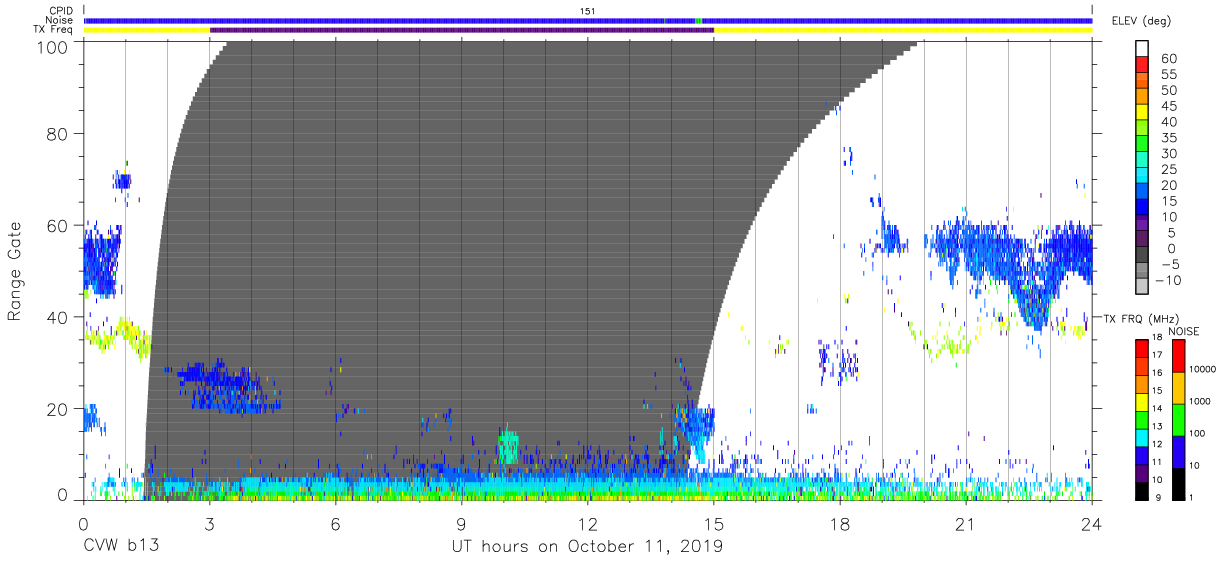This screenshot has height=567, width=1228.
Task: Pick the yellow swatch of the ELEV colorbar
Action: pos(1142,114)
